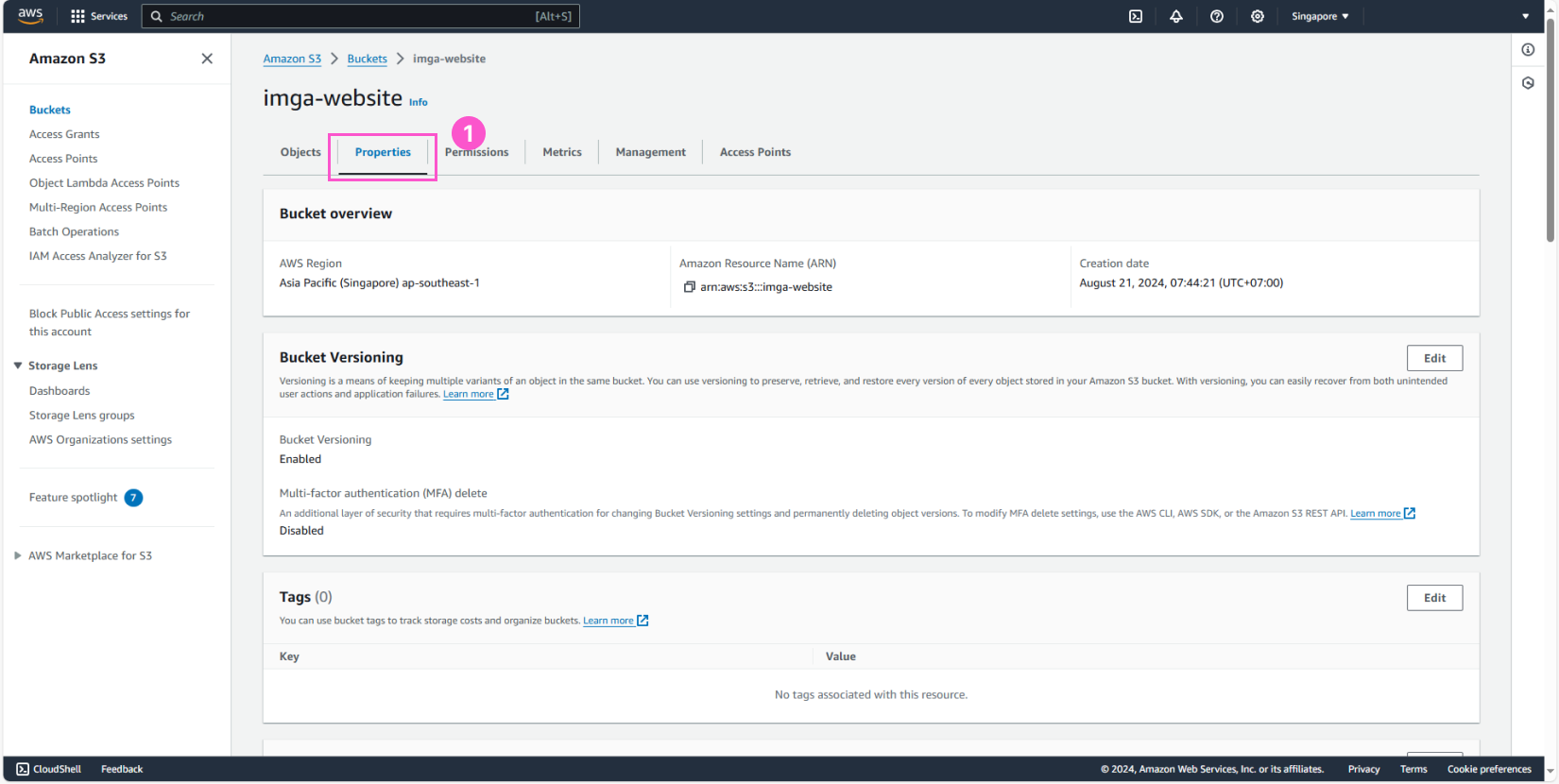This screenshot has height=784, width=1559.
Task: Open the settings gear in top bar
Action: (1258, 16)
